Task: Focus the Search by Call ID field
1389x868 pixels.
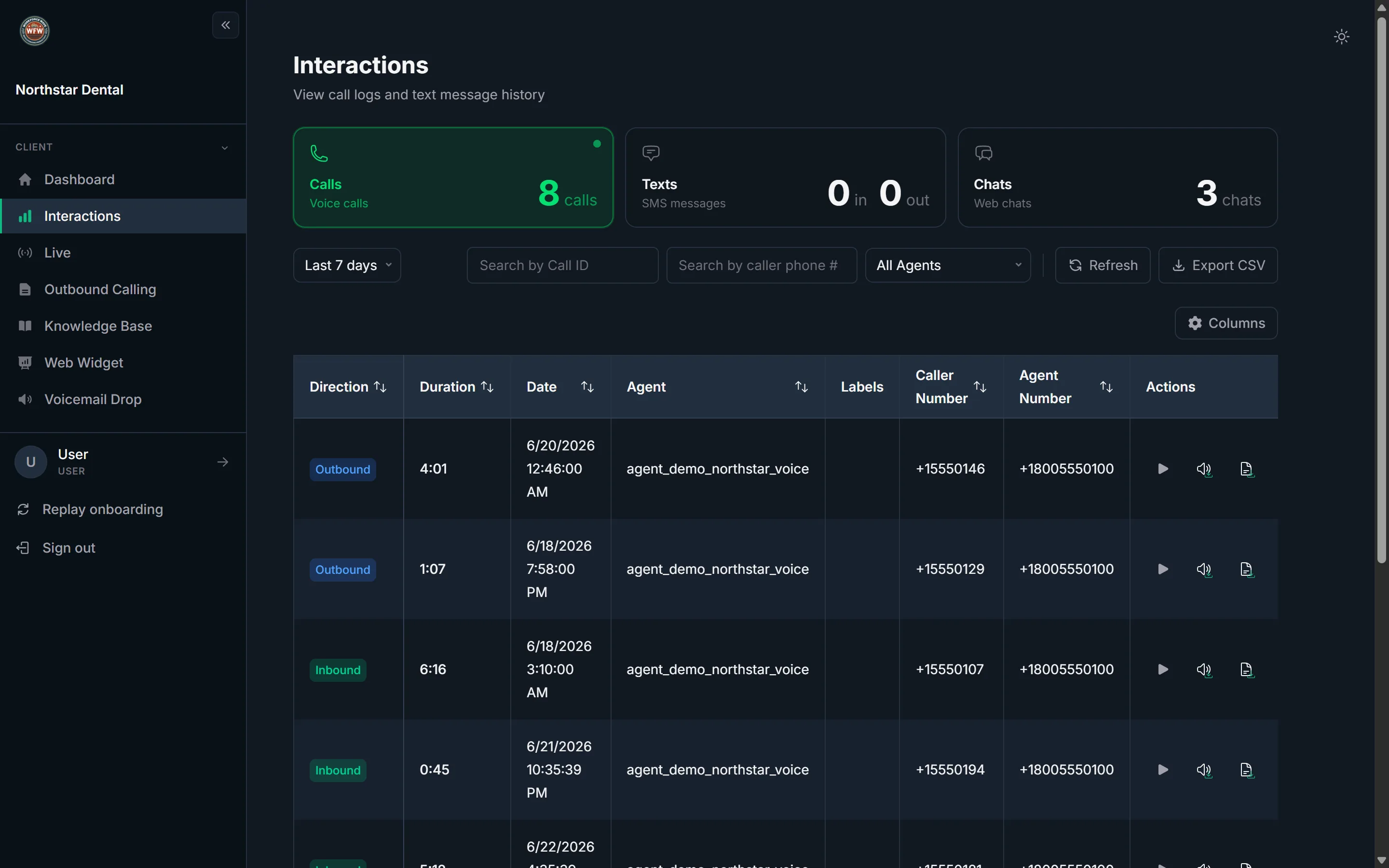Action: (562, 265)
